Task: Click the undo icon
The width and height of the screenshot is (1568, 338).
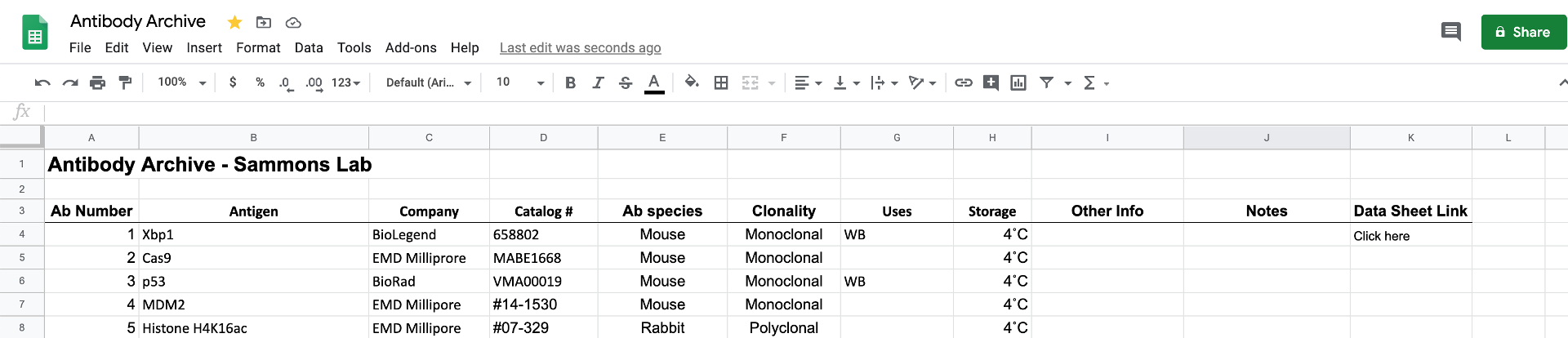Action: click(42, 82)
